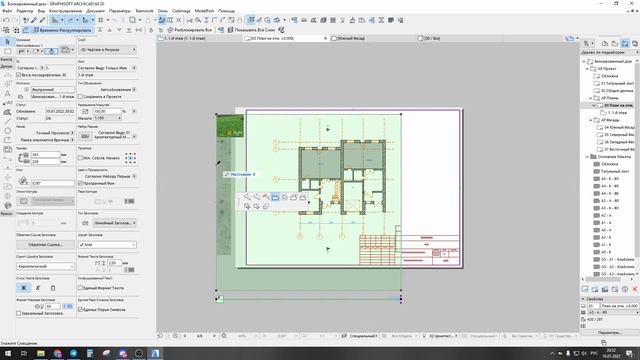Screen dimensions: 640x360
Task: Toggle the checkbox beside the ID field
Action: (x=19, y=75)
